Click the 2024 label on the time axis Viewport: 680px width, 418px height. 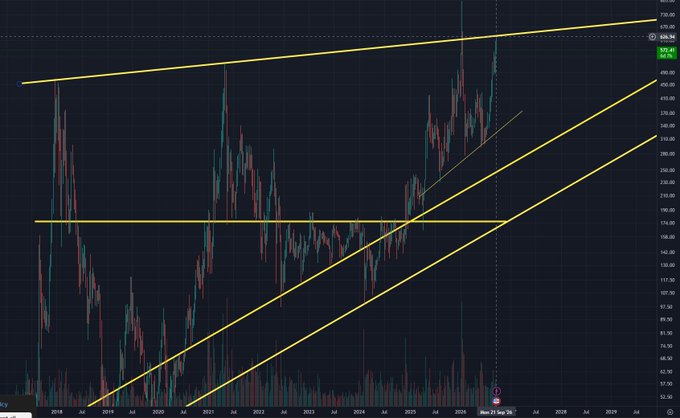359,412
